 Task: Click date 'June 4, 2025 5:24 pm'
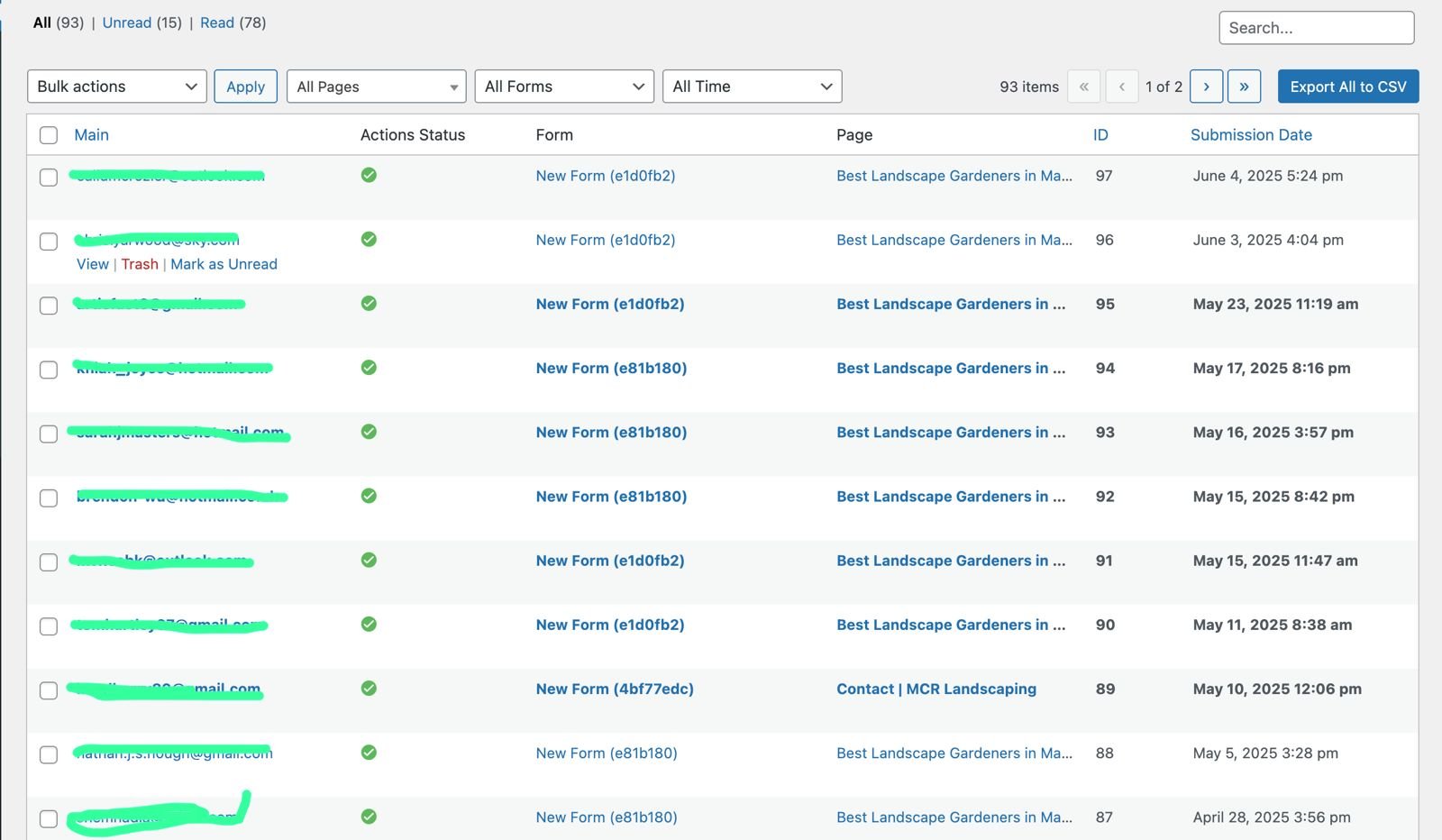pyautogui.click(x=1268, y=176)
